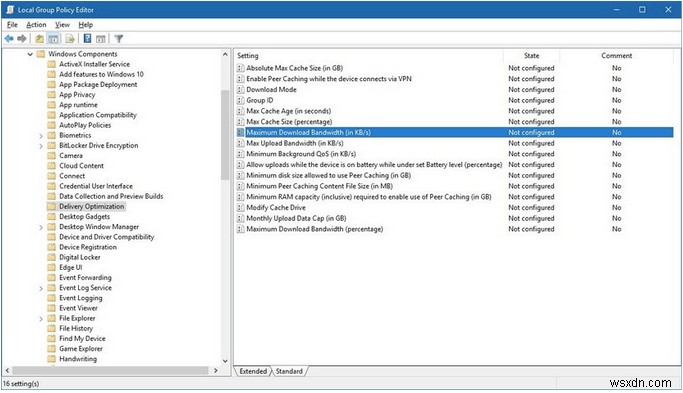Screen dimensions: 683x393
Task: Select ActiveX Installer Service tree item
Action: pos(95,64)
